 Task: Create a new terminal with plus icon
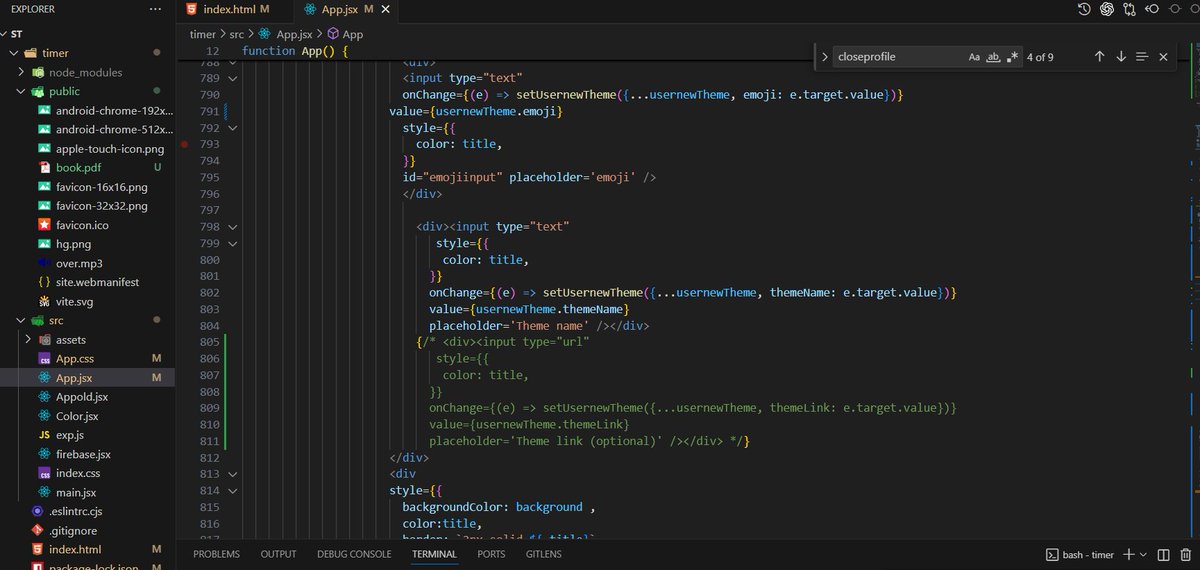pos(1127,554)
